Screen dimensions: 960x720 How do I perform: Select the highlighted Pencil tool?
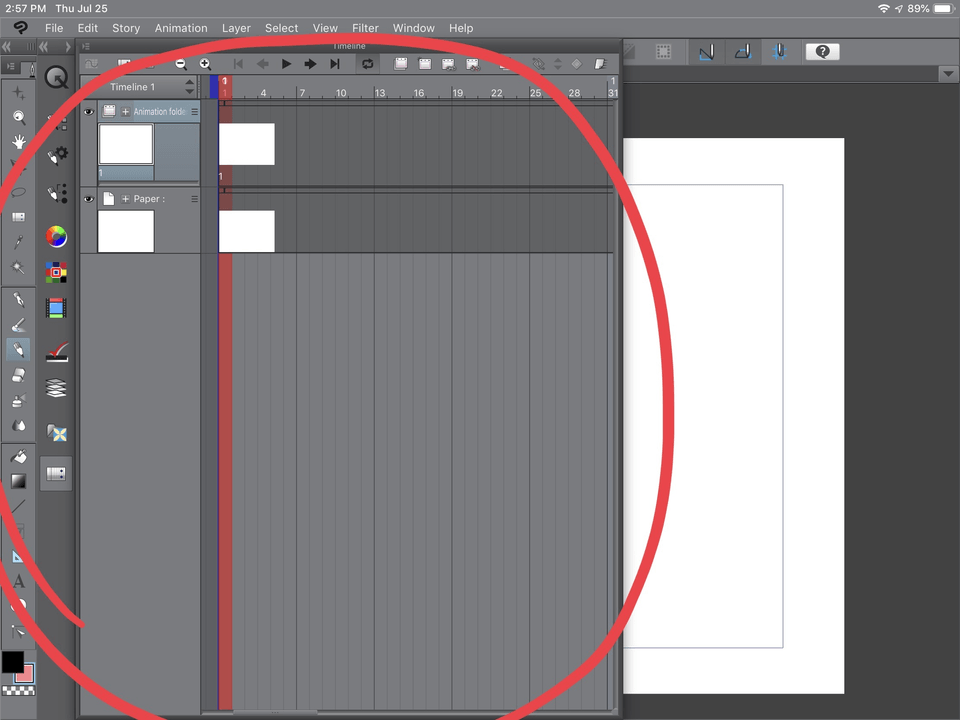(x=19, y=350)
